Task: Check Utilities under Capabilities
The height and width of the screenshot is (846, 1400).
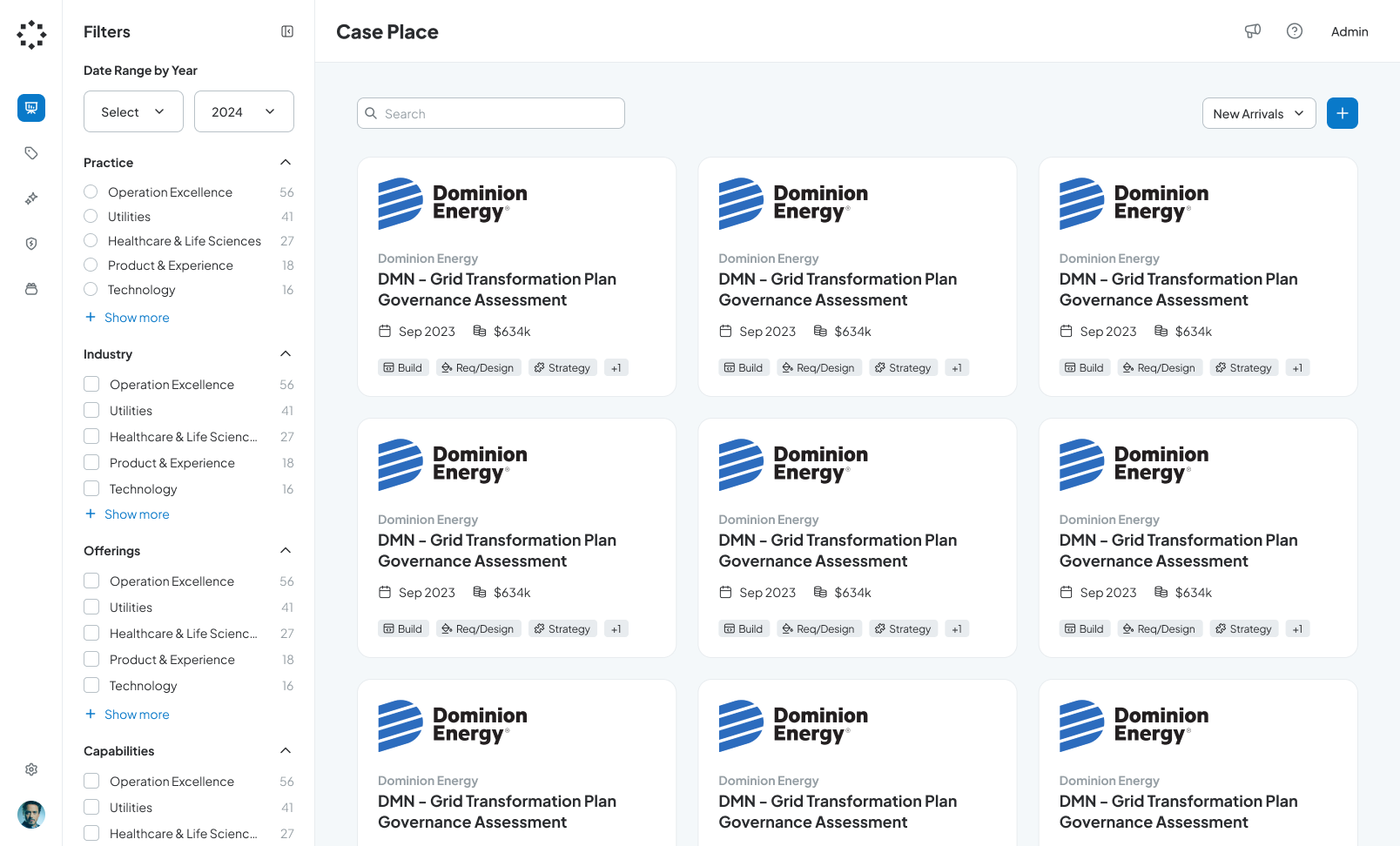Action: pos(91,807)
